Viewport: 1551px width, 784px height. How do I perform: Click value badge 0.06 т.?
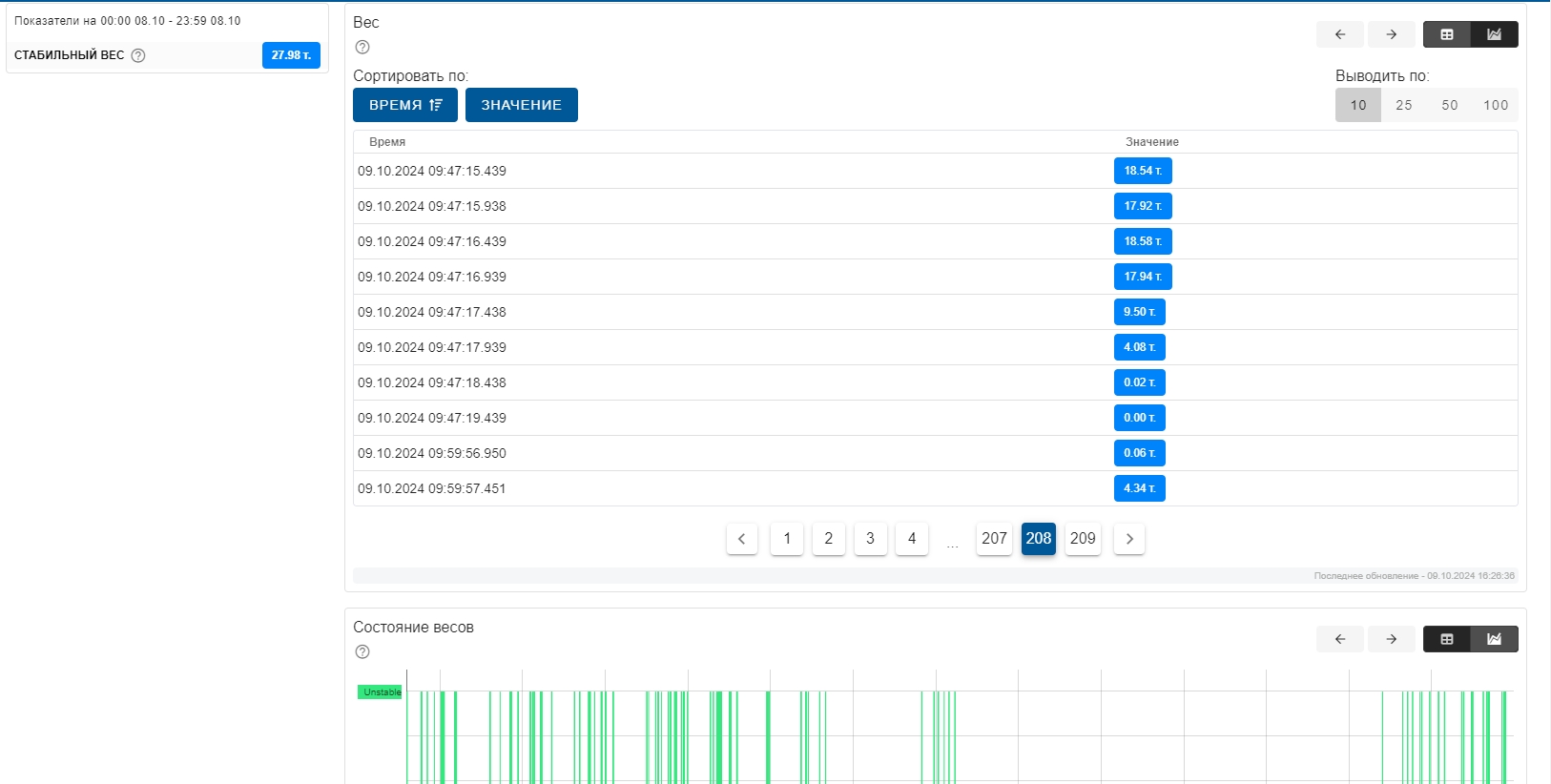[1140, 453]
